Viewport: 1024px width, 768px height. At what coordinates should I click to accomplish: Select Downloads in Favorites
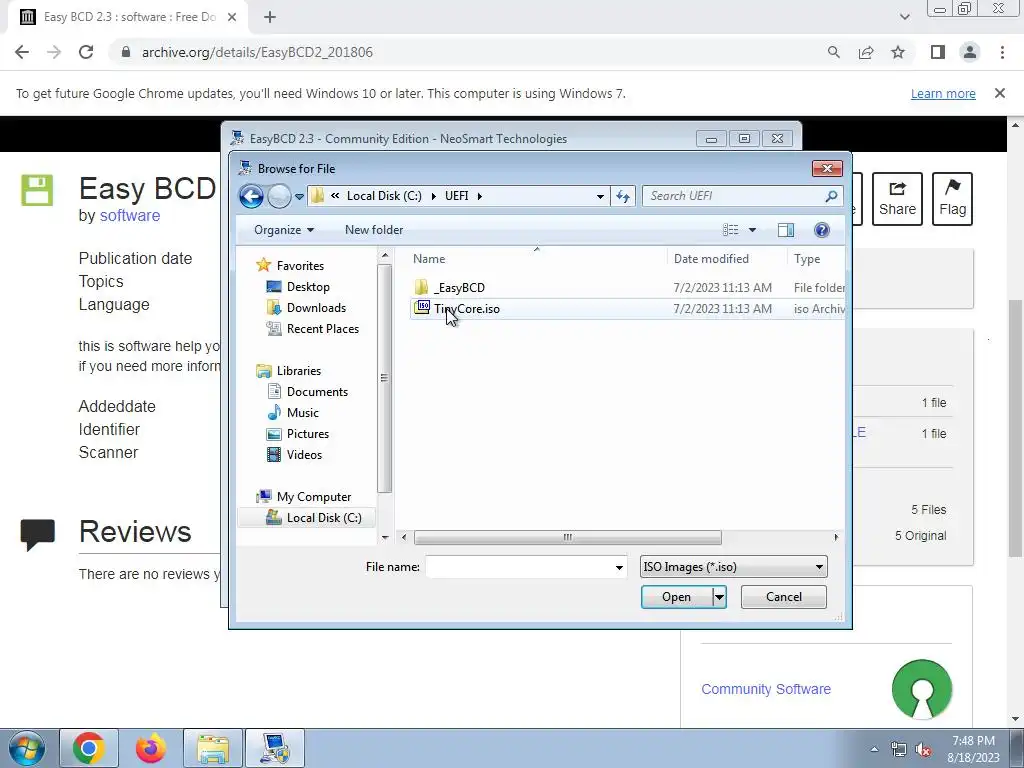(316, 308)
